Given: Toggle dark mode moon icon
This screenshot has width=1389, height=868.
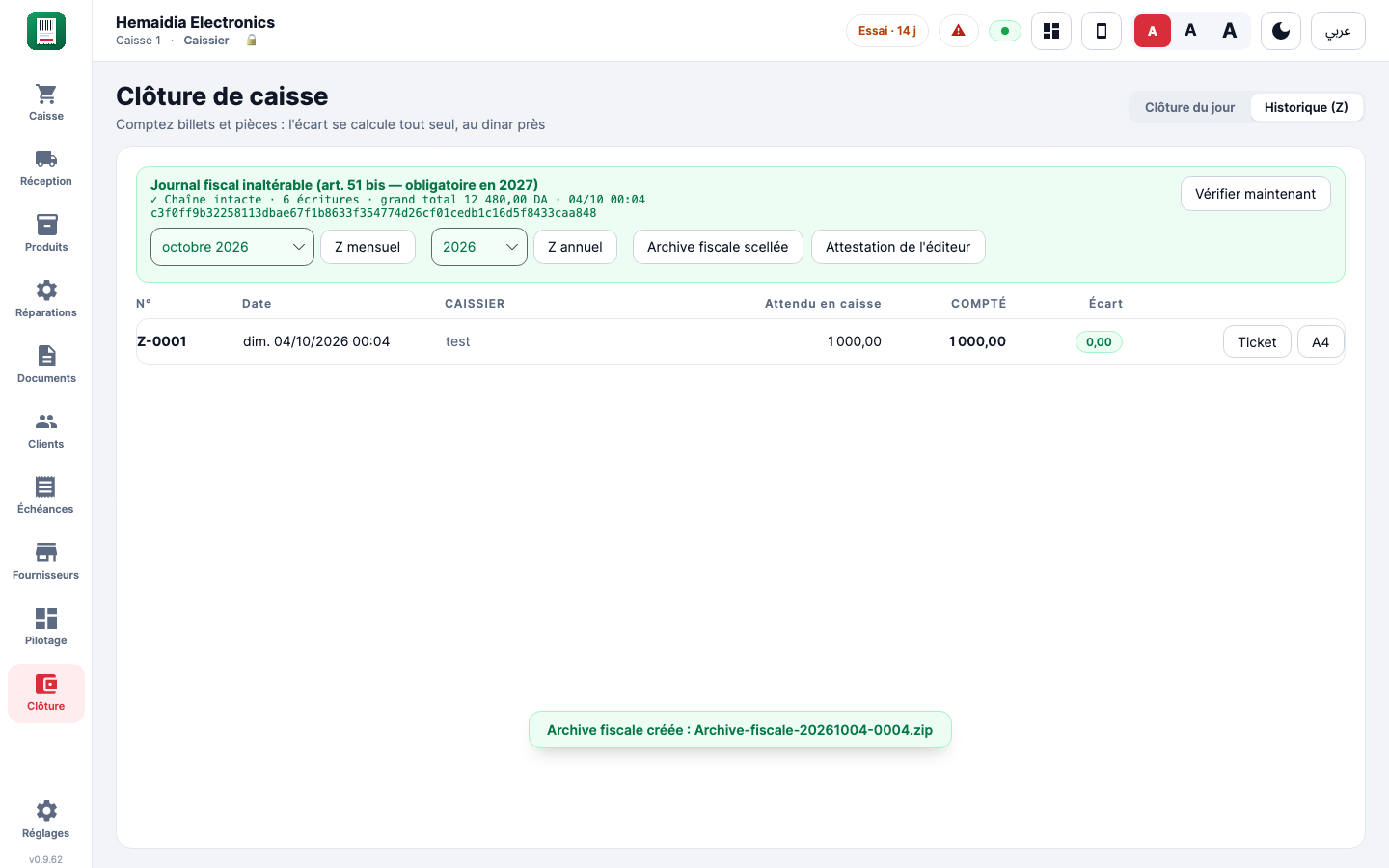Looking at the screenshot, I should pyautogui.click(x=1281, y=31).
